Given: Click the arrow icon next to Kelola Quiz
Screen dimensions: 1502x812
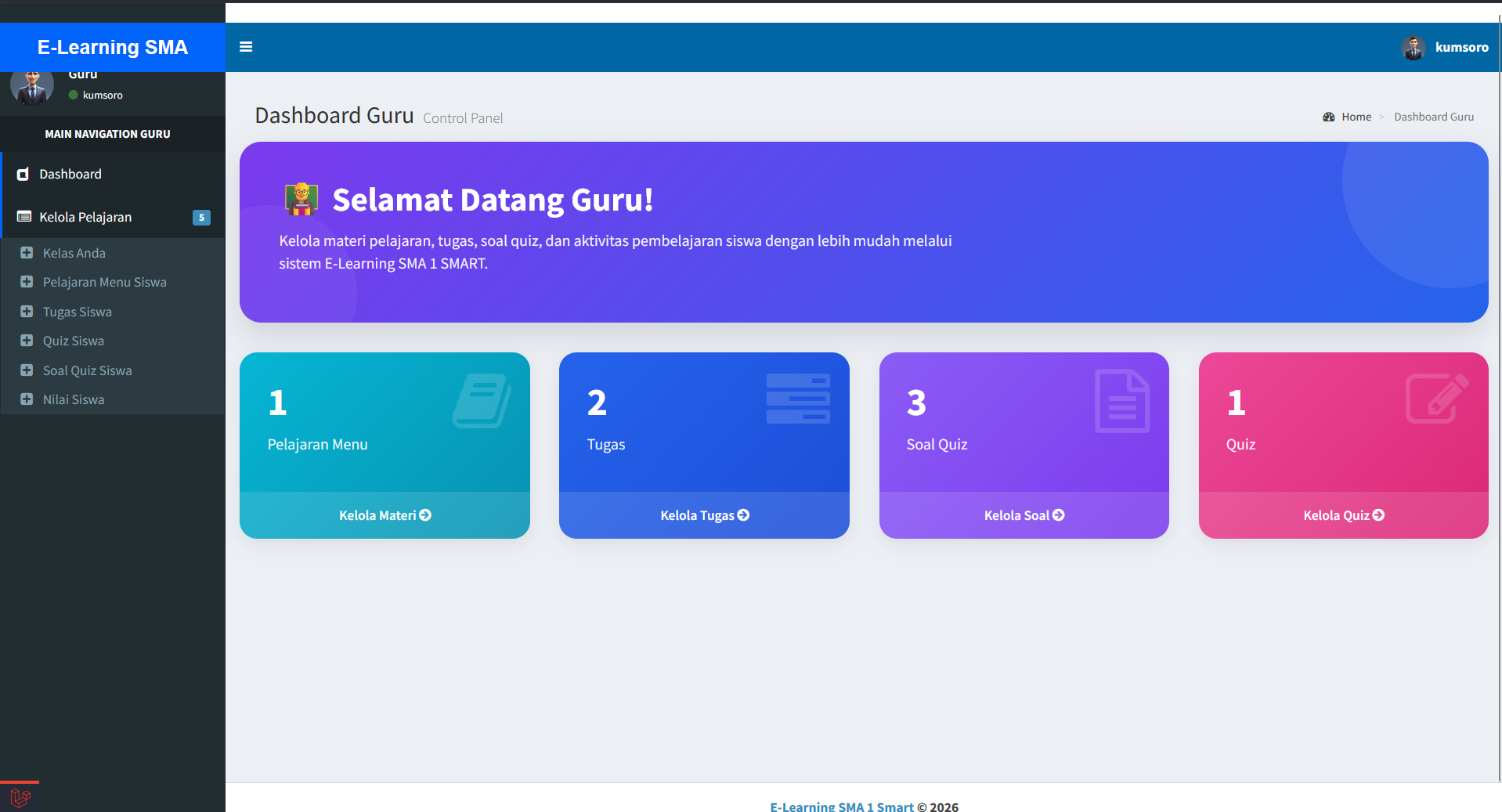Looking at the screenshot, I should (x=1378, y=515).
